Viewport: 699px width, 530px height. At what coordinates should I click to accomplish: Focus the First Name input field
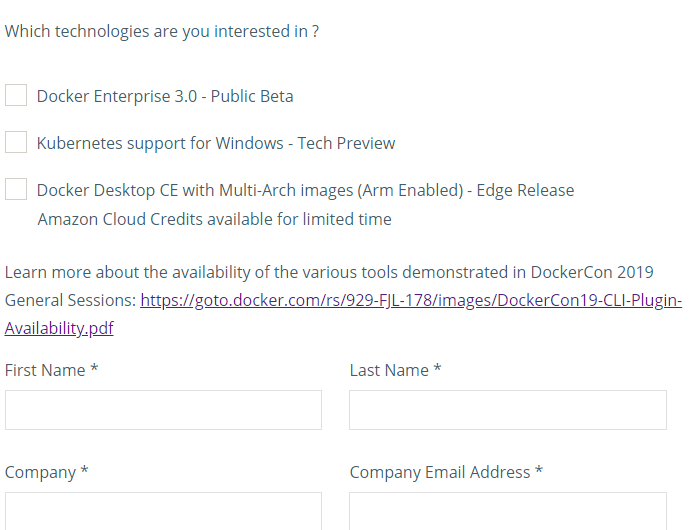point(163,410)
